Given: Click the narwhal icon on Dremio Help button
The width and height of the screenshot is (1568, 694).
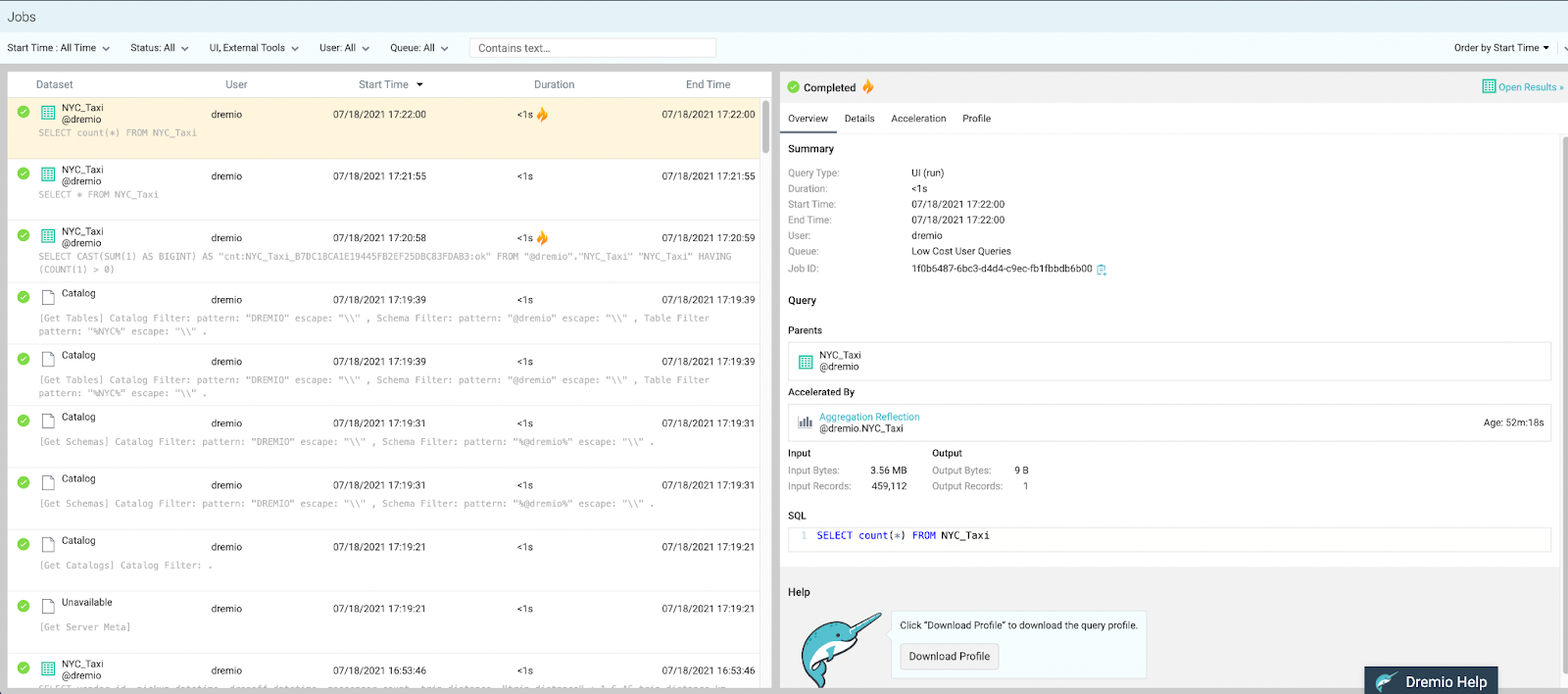Looking at the screenshot, I should pos(1386,682).
